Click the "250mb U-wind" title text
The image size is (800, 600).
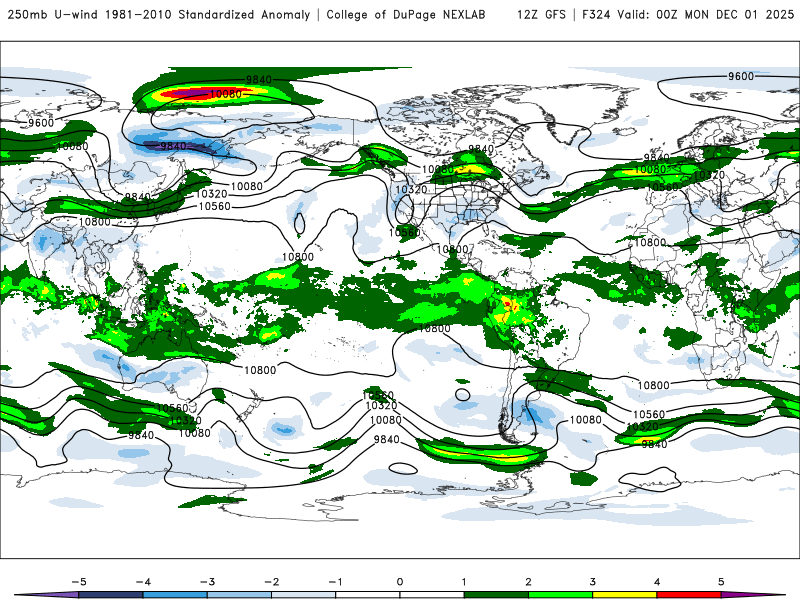click(x=53, y=14)
